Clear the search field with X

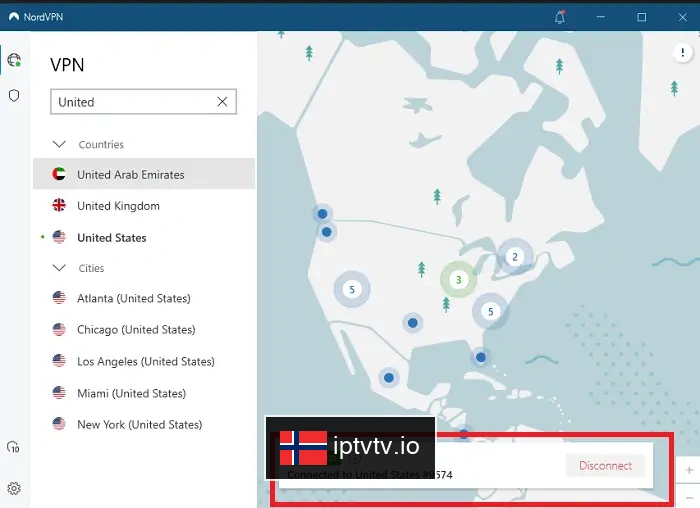click(x=222, y=102)
